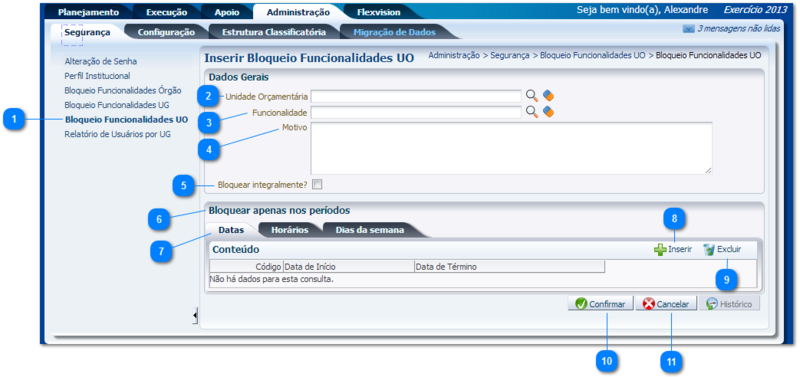Select the Segurança sub-tab
Image resolution: width=800 pixels, height=377 pixels.
pyautogui.click(x=87, y=32)
